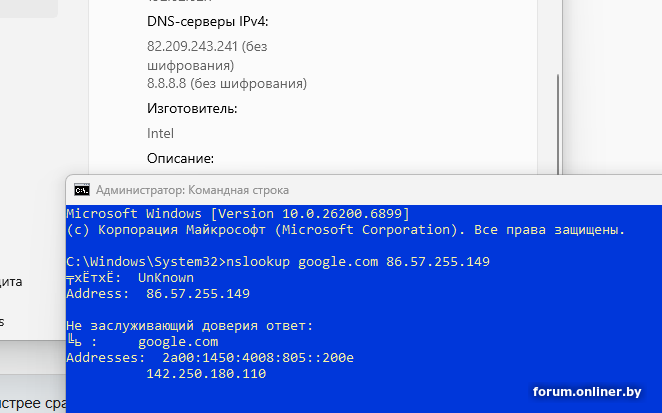Click the Microsoft Corporation copyright line
This screenshot has width=662, height=413.
click(x=345, y=229)
